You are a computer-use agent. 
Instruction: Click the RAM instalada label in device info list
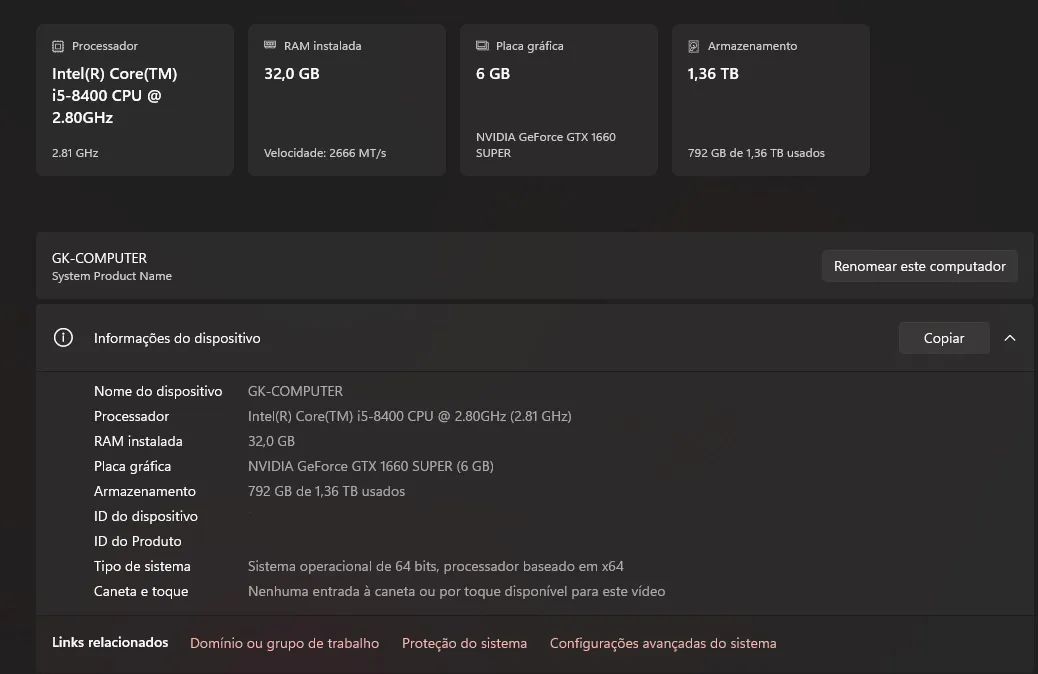(x=138, y=441)
